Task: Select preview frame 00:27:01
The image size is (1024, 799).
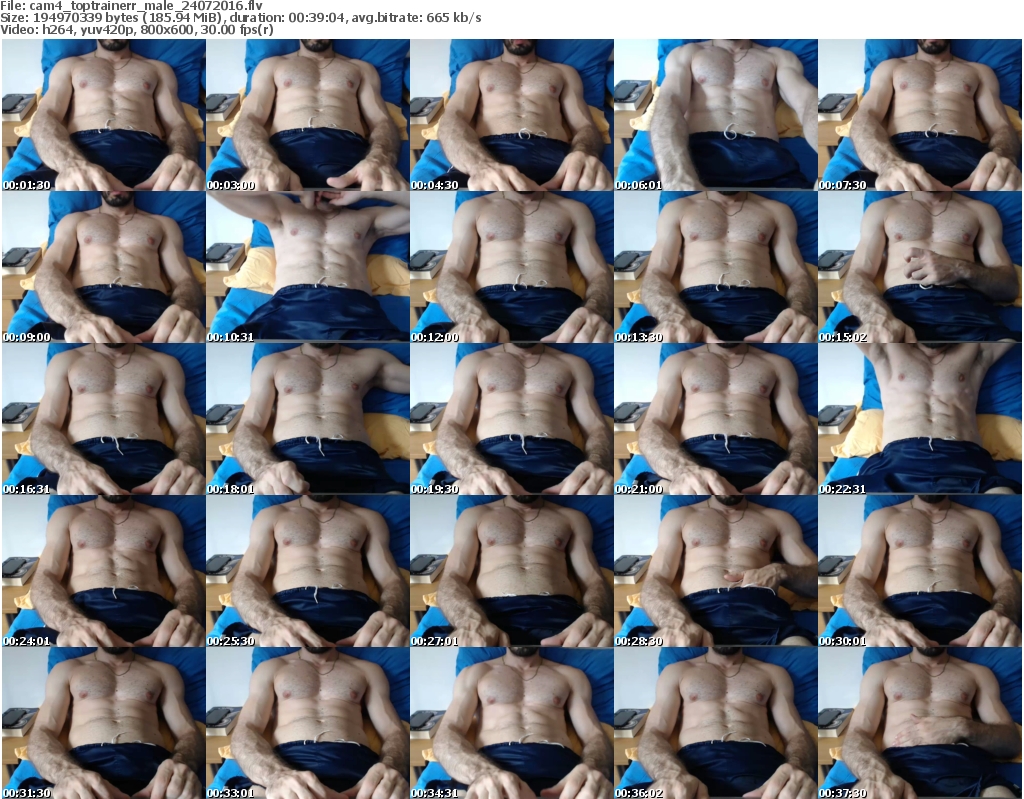Action: point(512,572)
